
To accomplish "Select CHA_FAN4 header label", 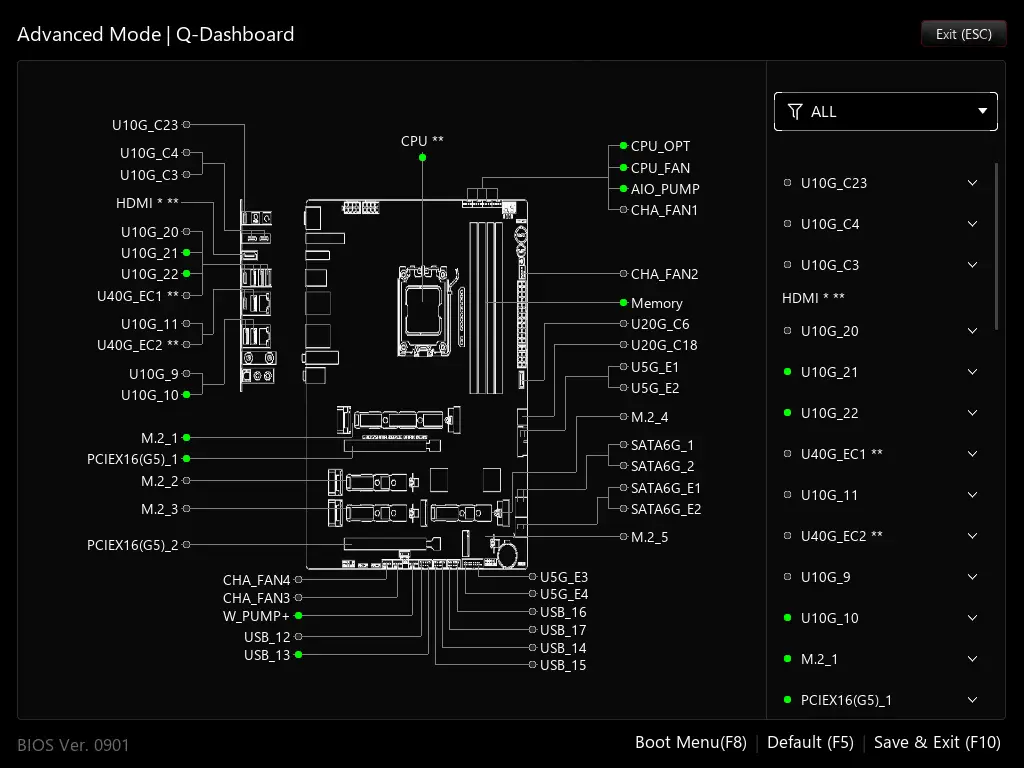I will [x=256, y=580].
